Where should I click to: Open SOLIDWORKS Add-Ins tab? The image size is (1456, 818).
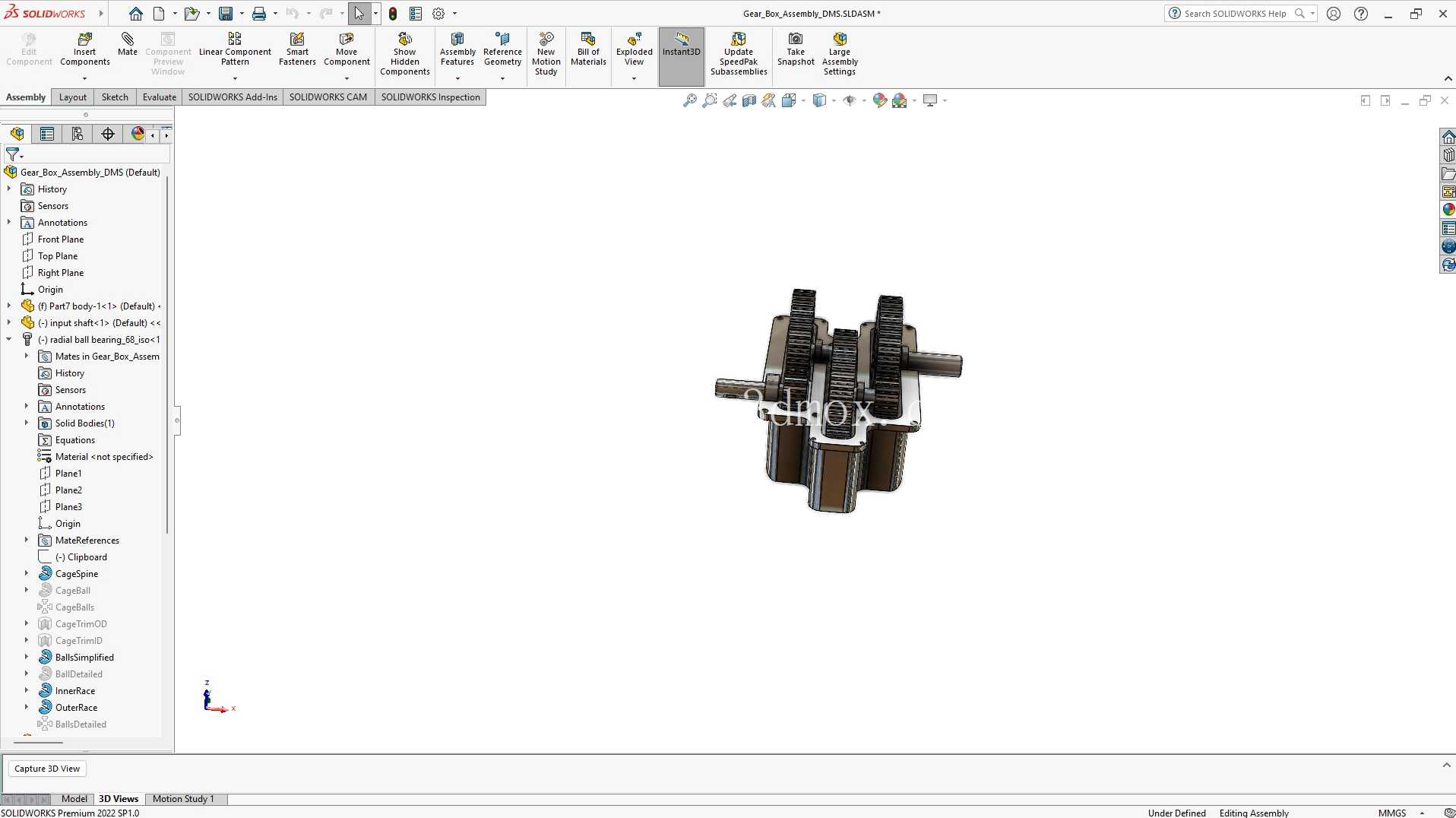click(x=233, y=97)
